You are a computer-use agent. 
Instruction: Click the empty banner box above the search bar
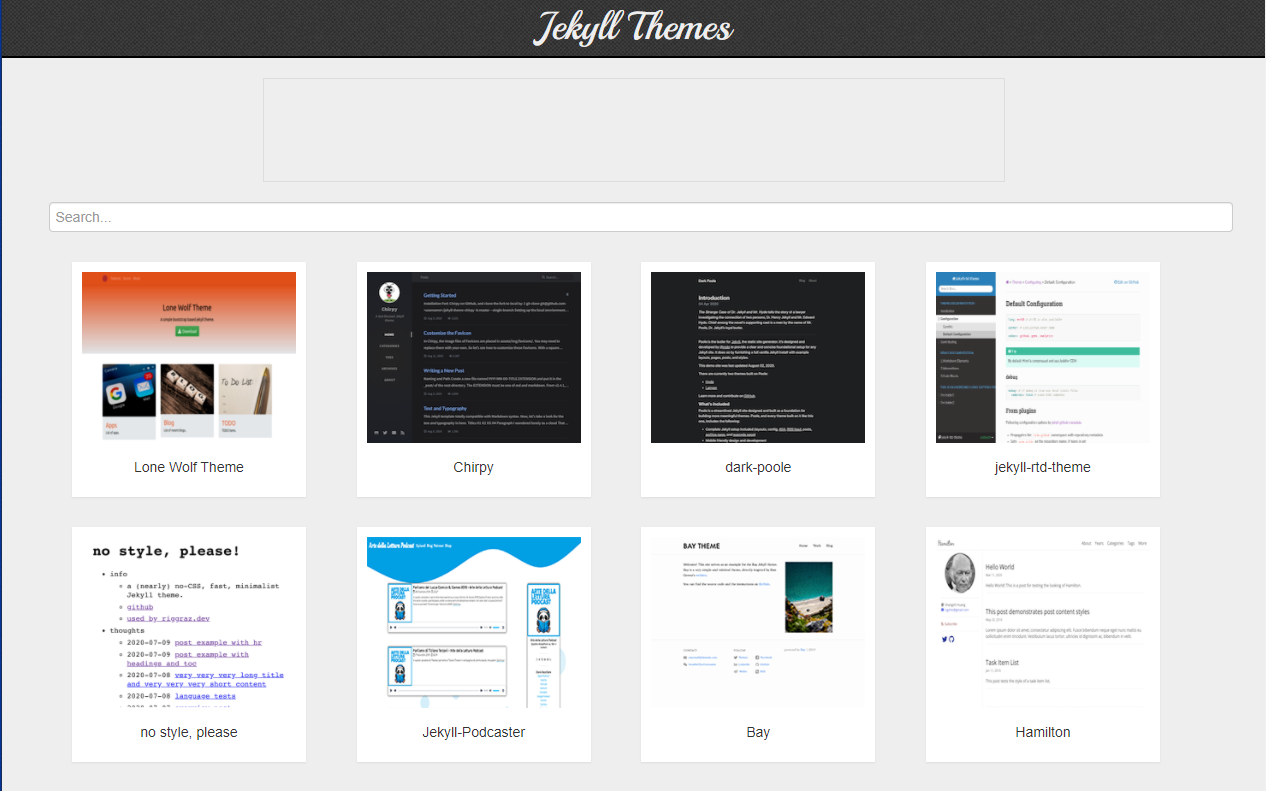click(633, 130)
